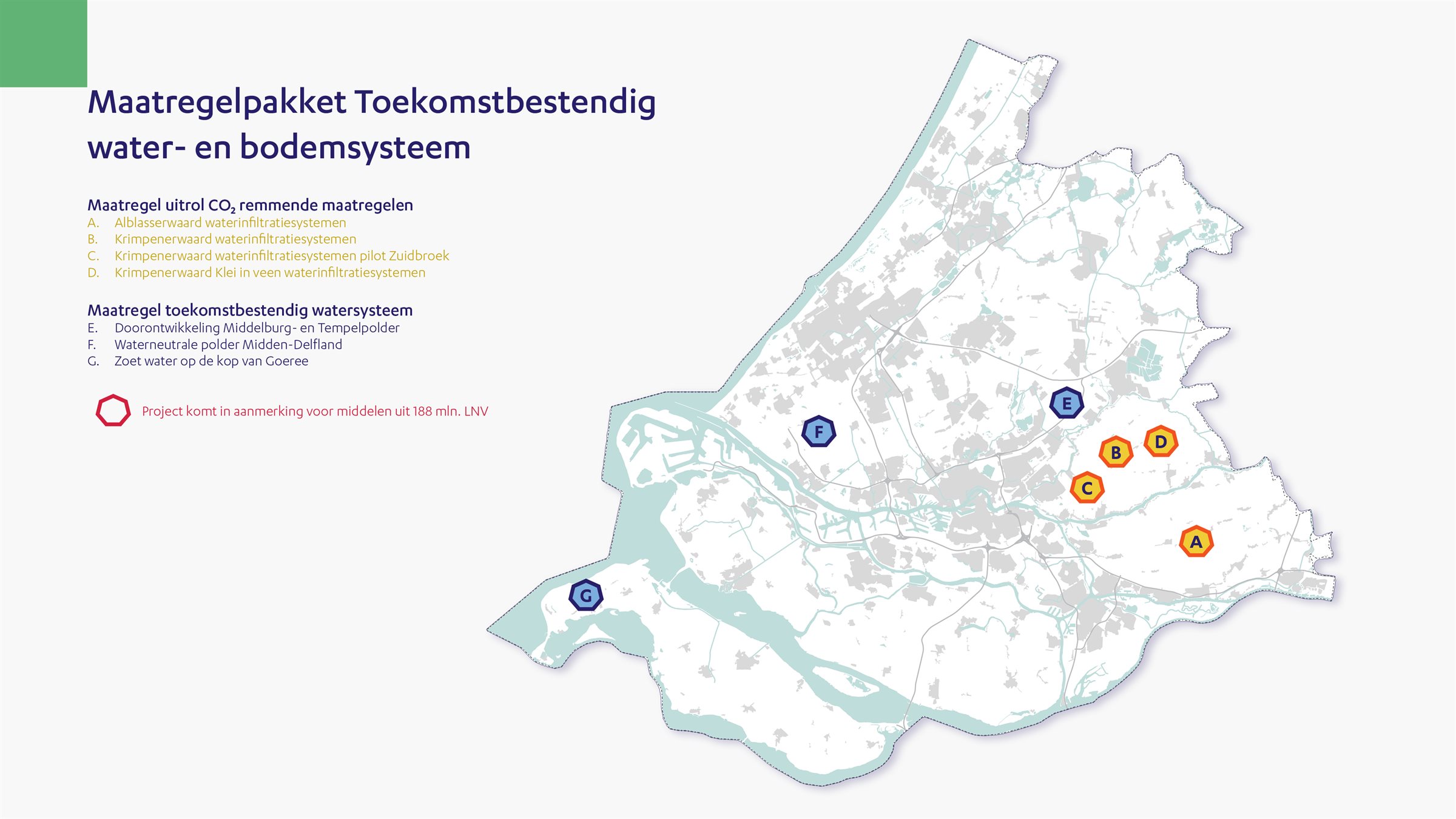Click the yellow hexagon marker B

(x=1116, y=452)
